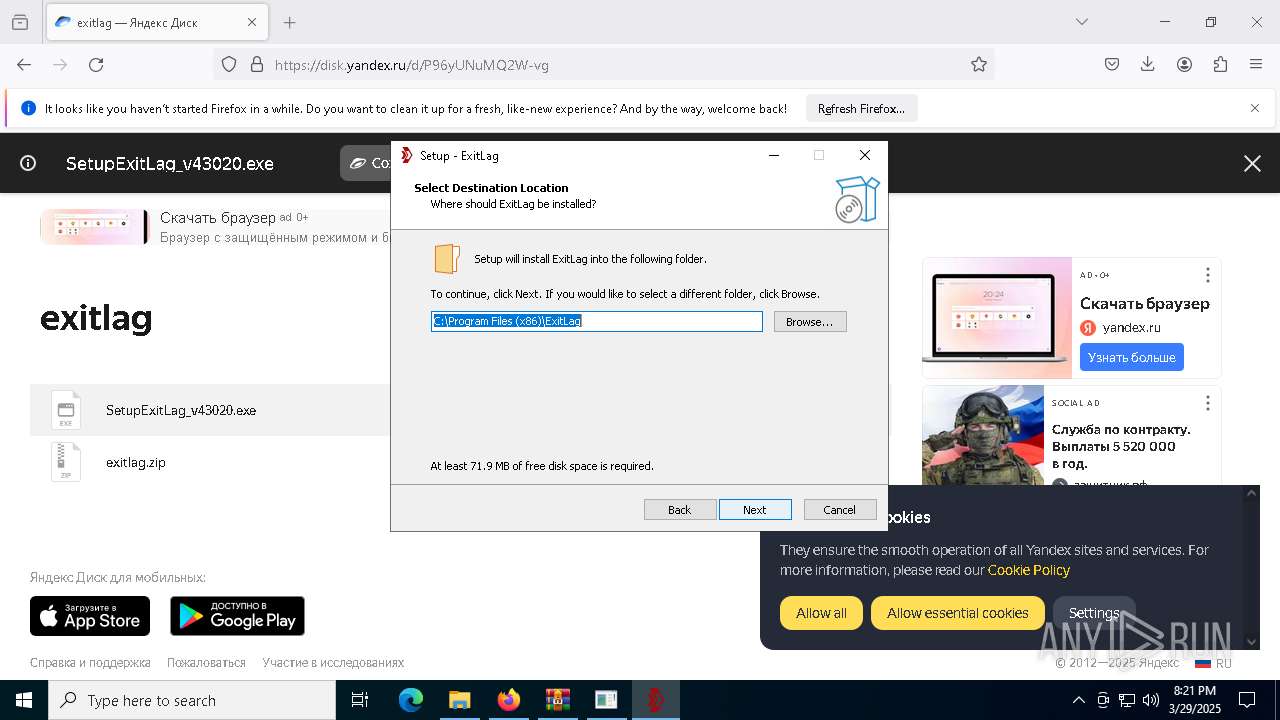Open the Browse folder dialog

pyautogui.click(x=810, y=322)
